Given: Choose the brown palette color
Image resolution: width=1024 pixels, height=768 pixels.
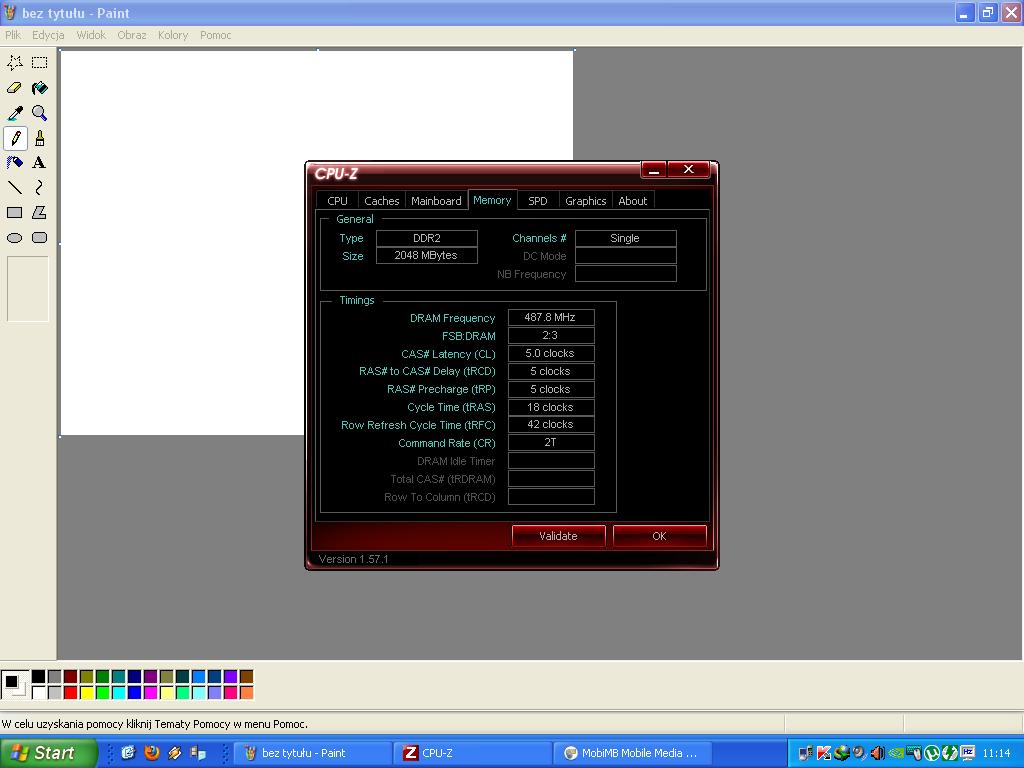Looking at the screenshot, I should point(246,676).
